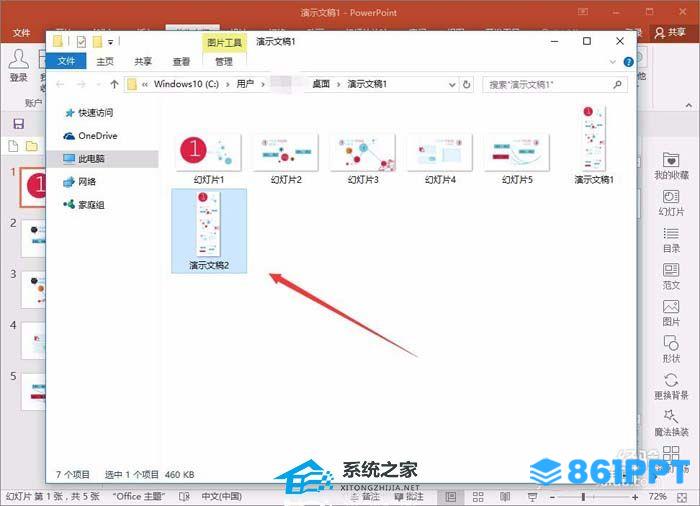Image resolution: width=700 pixels, height=506 pixels.
Task: Open File Explorer help icon
Action: [628, 62]
